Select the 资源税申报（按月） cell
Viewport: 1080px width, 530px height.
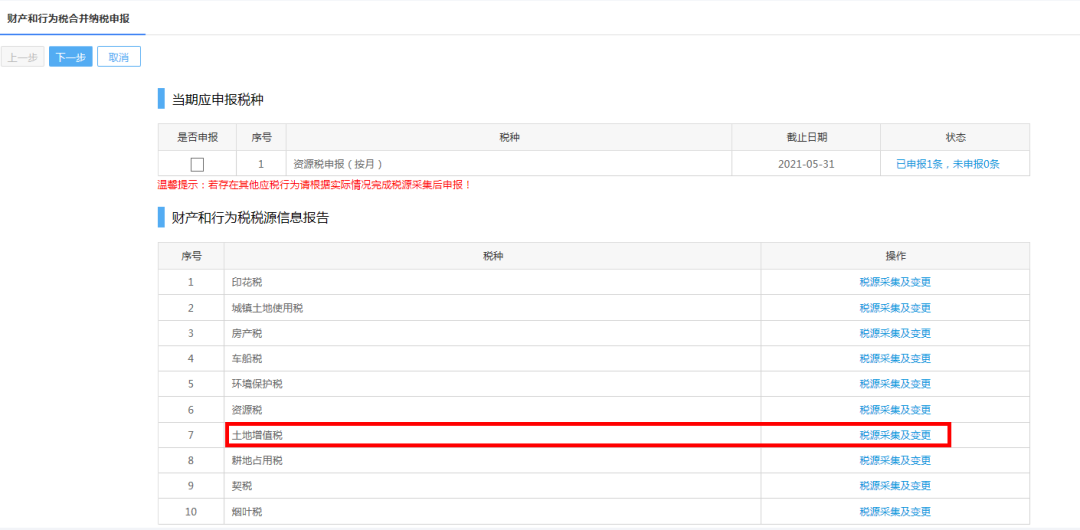(x=509, y=164)
